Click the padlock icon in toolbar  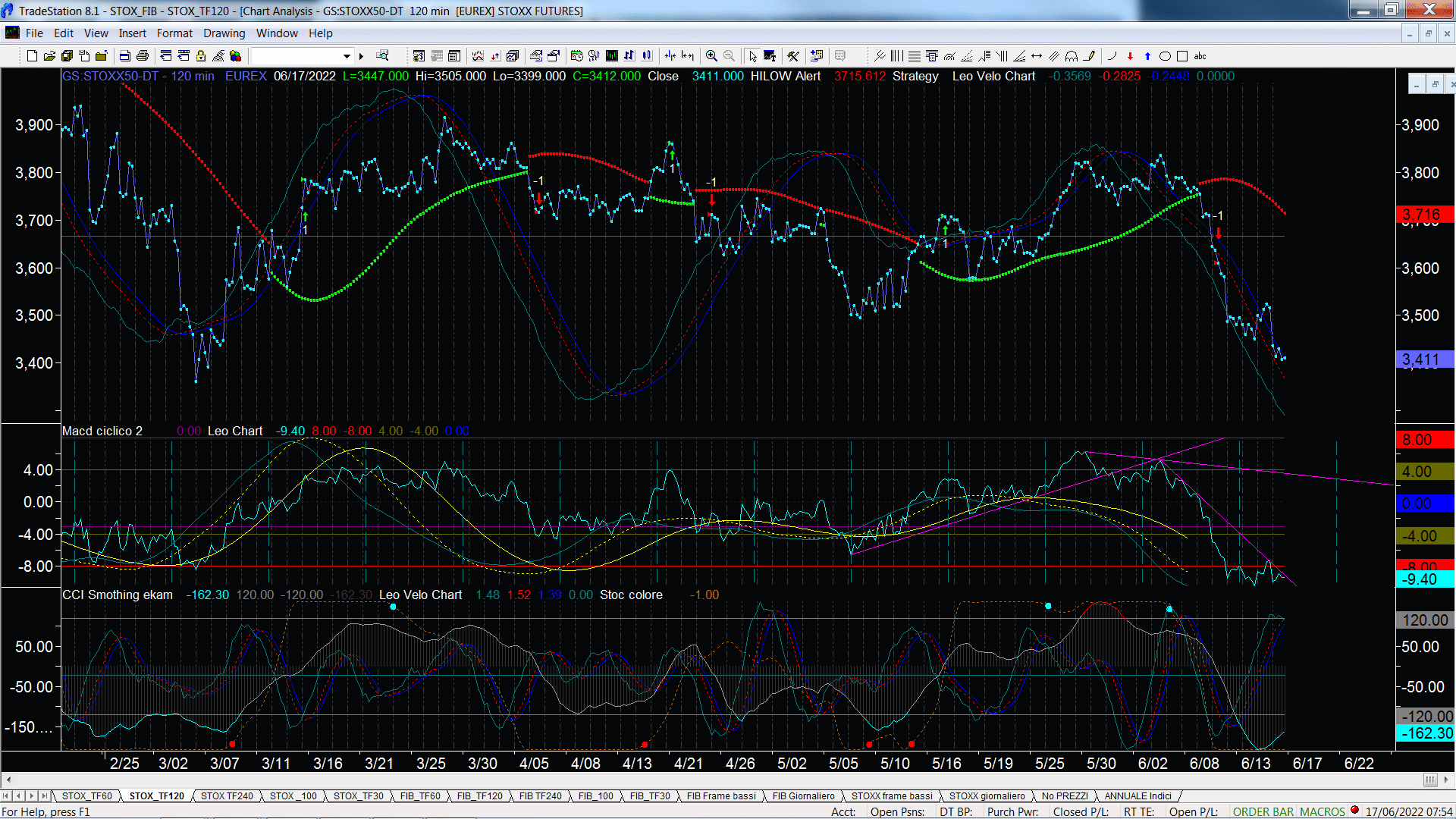[x=201, y=56]
